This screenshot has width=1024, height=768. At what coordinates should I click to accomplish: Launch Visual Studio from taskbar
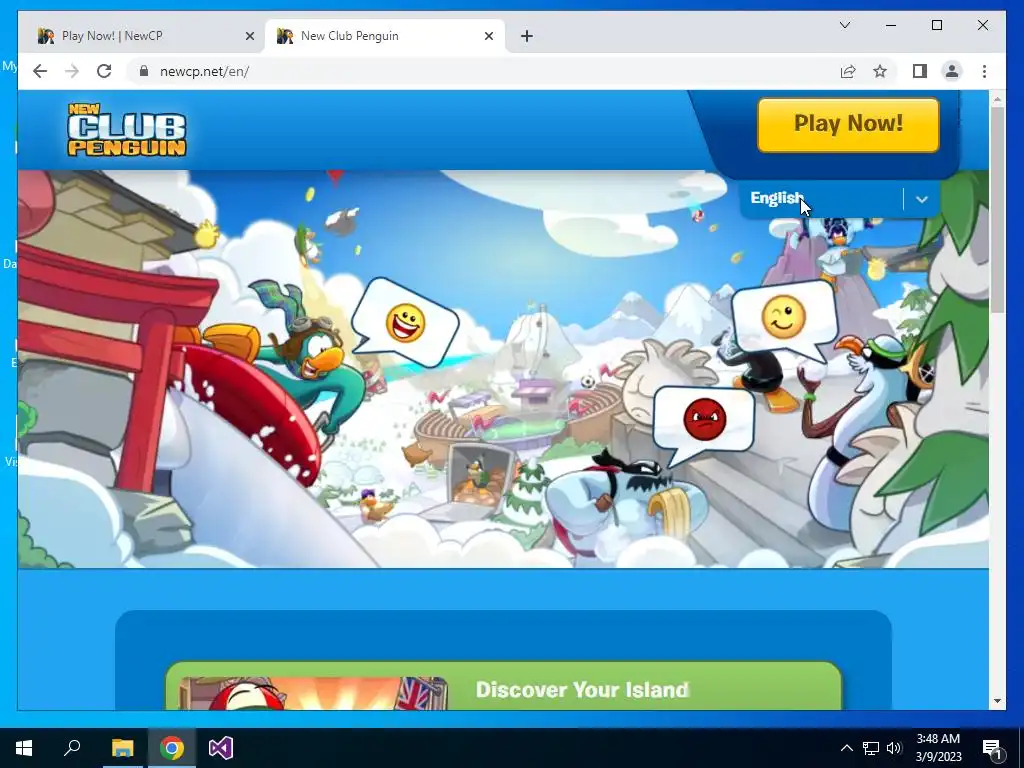tap(221, 748)
